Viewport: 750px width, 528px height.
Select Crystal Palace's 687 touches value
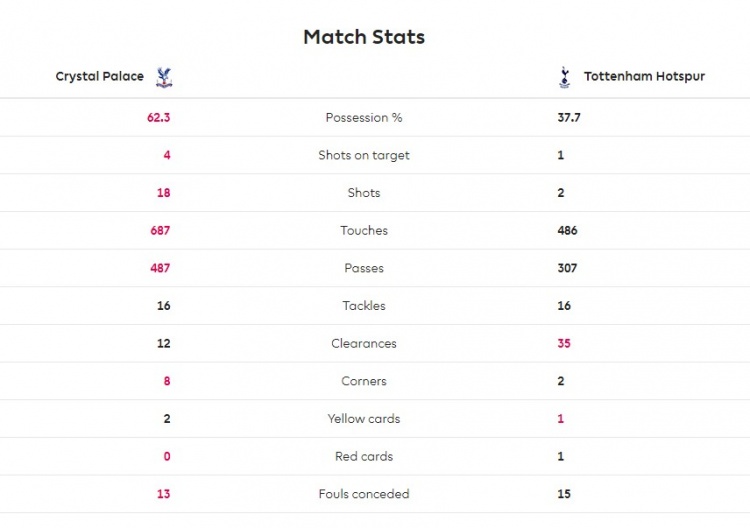[159, 231]
